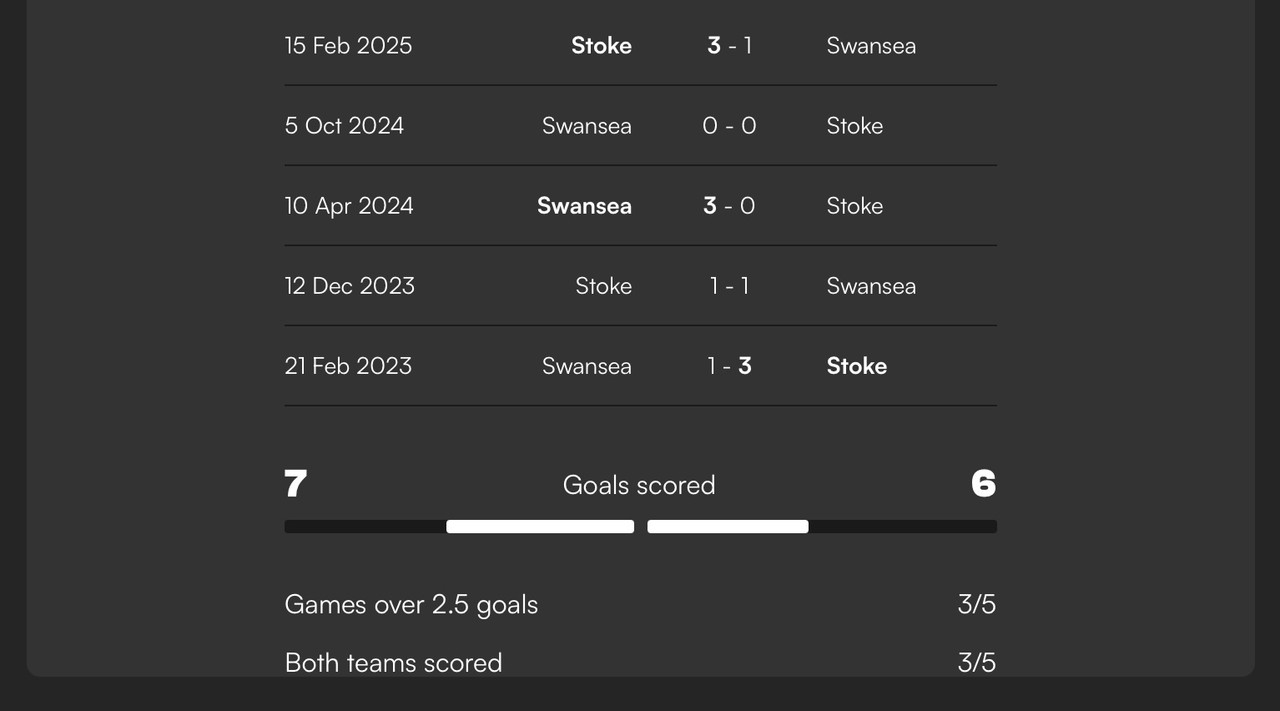The width and height of the screenshot is (1280, 711).
Task: Click the Goals scored label
Action: click(x=639, y=485)
